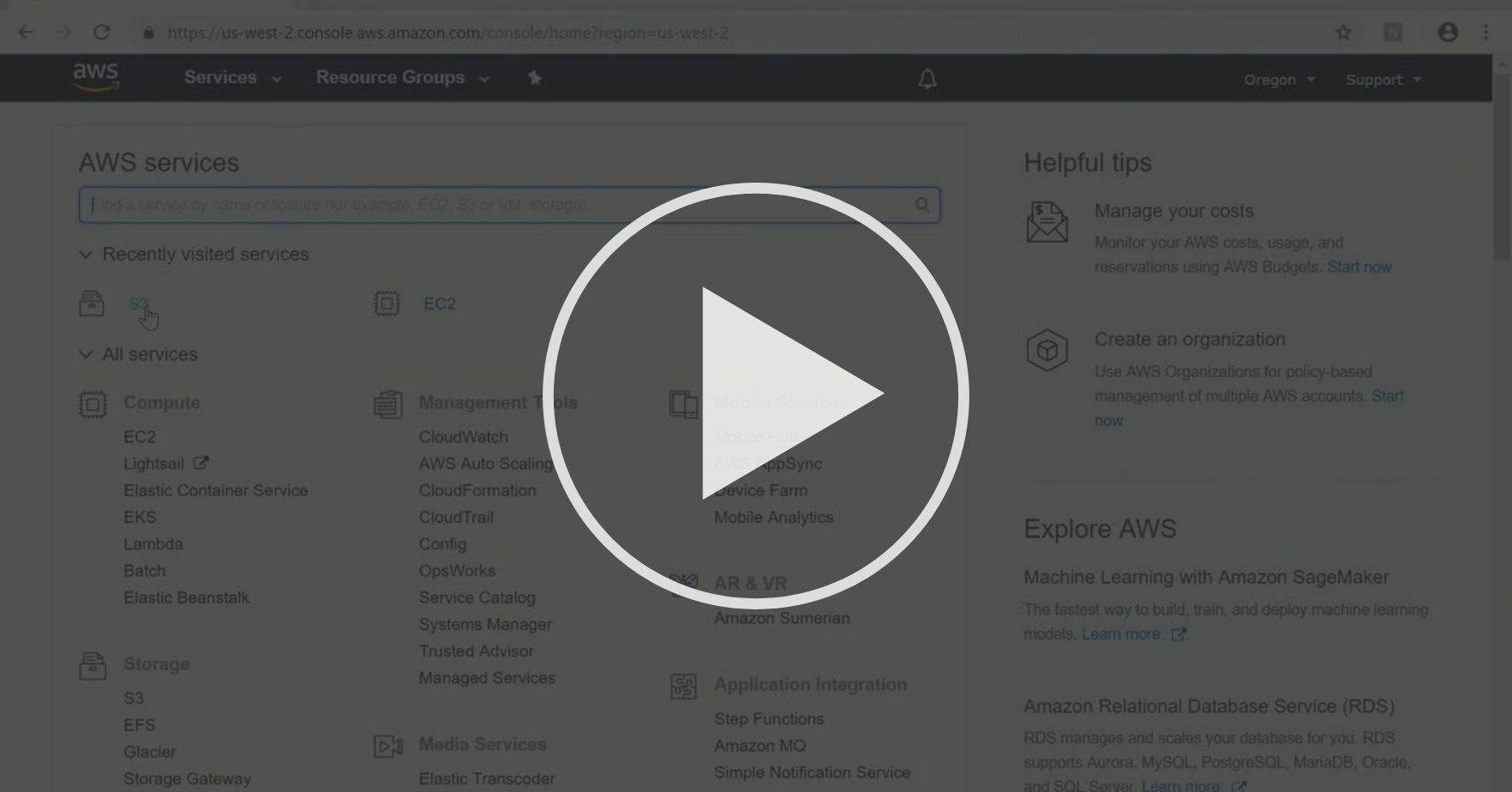Image resolution: width=1512 pixels, height=792 pixels.
Task: Click Learn more under RDS description
Action: (x=1180, y=785)
